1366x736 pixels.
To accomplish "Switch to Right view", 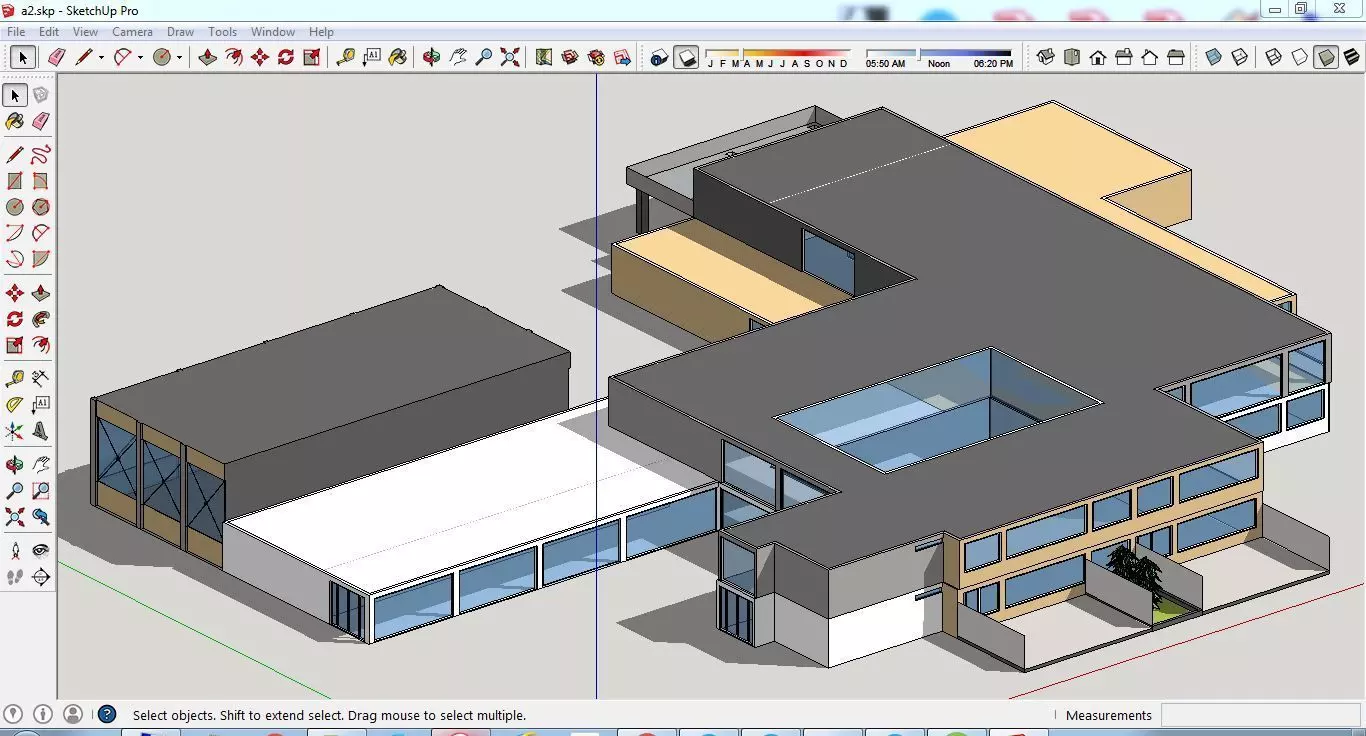I will point(1124,57).
